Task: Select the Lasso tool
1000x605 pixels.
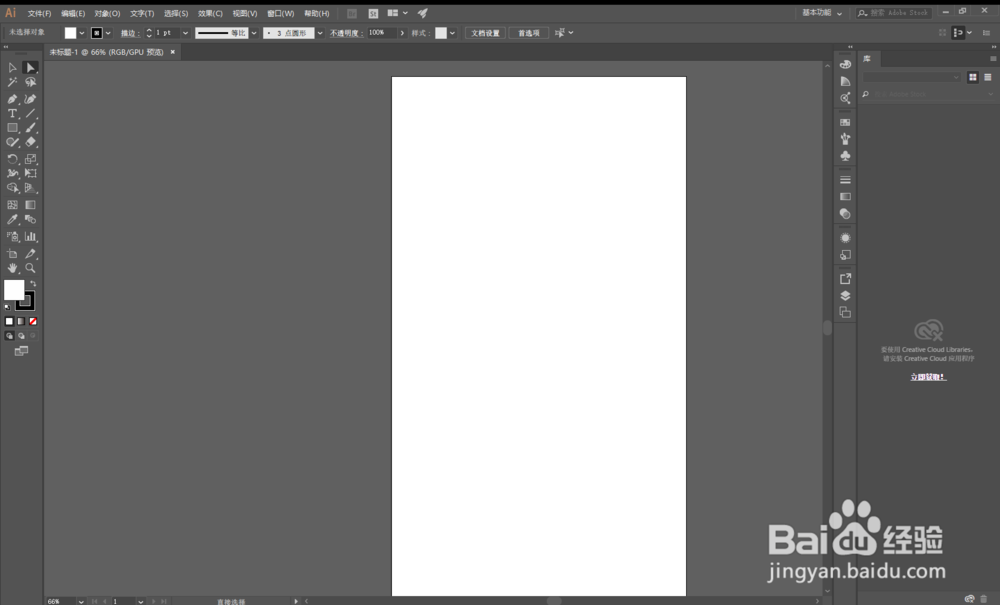Action: coord(30,82)
